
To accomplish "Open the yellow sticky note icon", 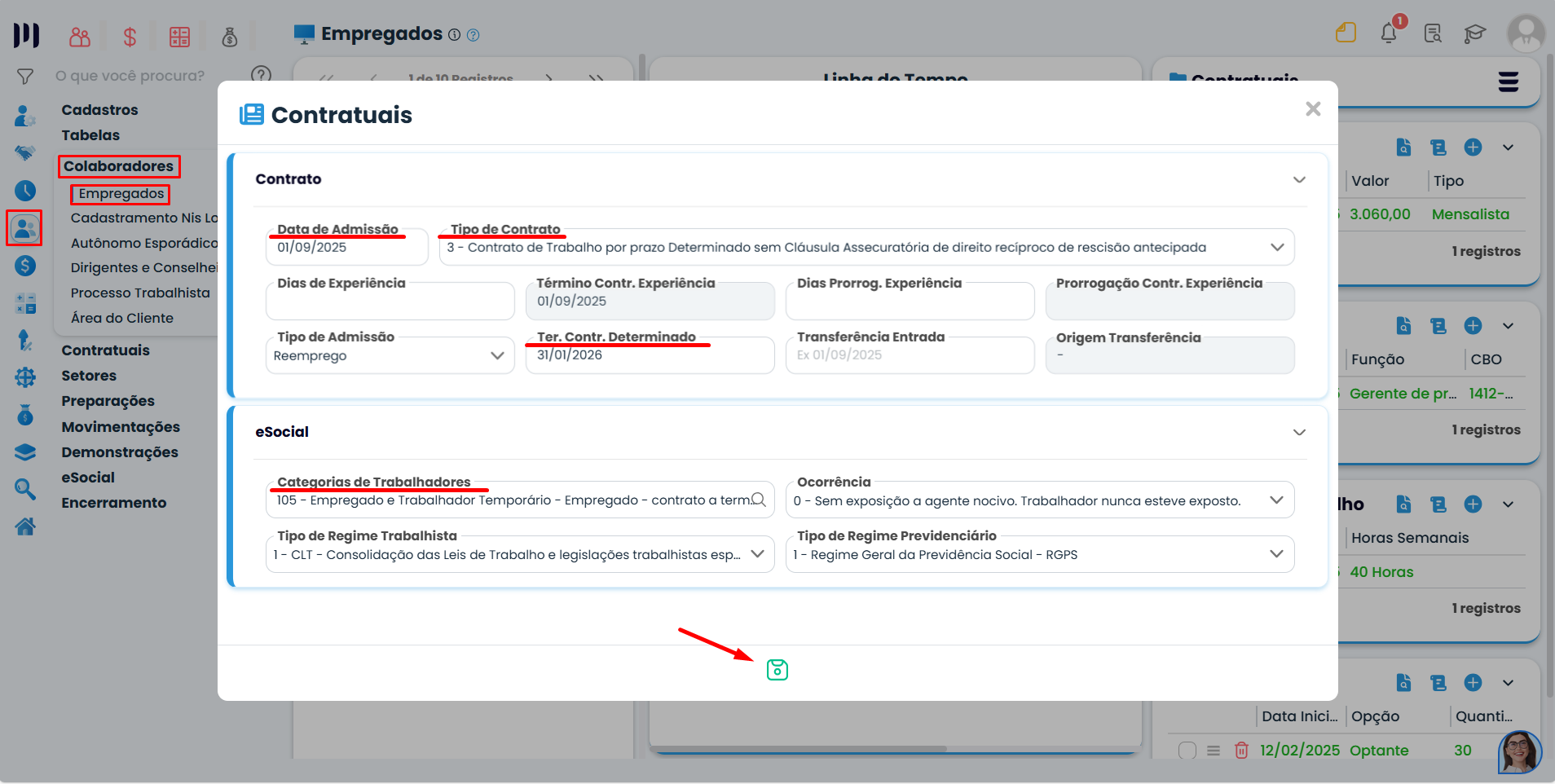I will pyautogui.click(x=1346, y=33).
